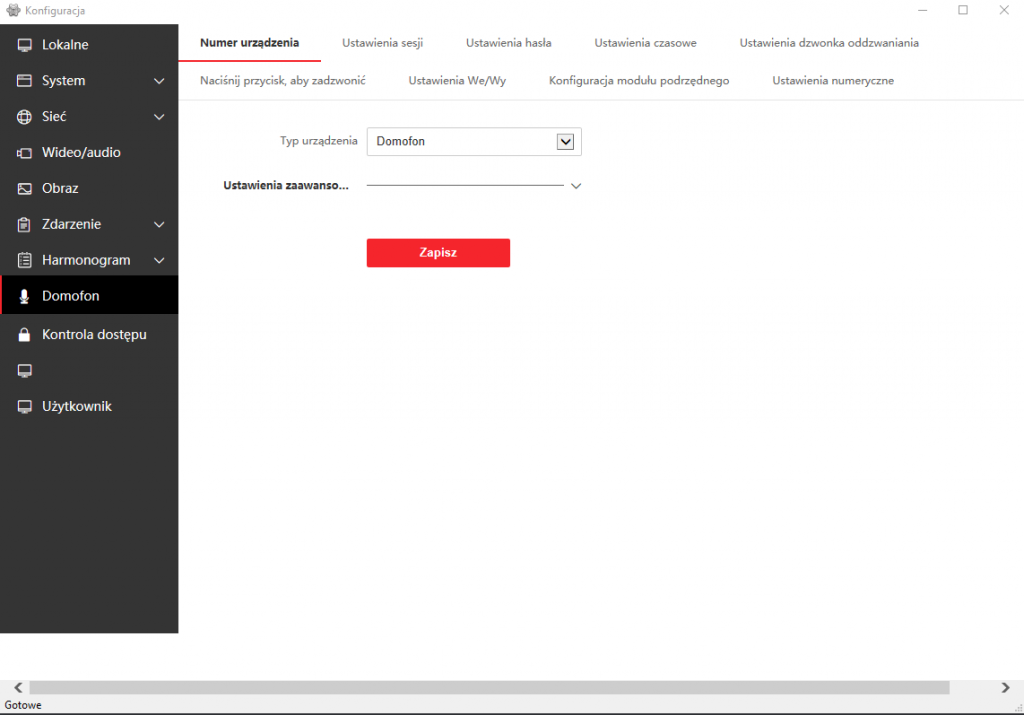Open the Zdarzenie events section icon
Viewport: 1024px width, 715px height.
click(22, 224)
